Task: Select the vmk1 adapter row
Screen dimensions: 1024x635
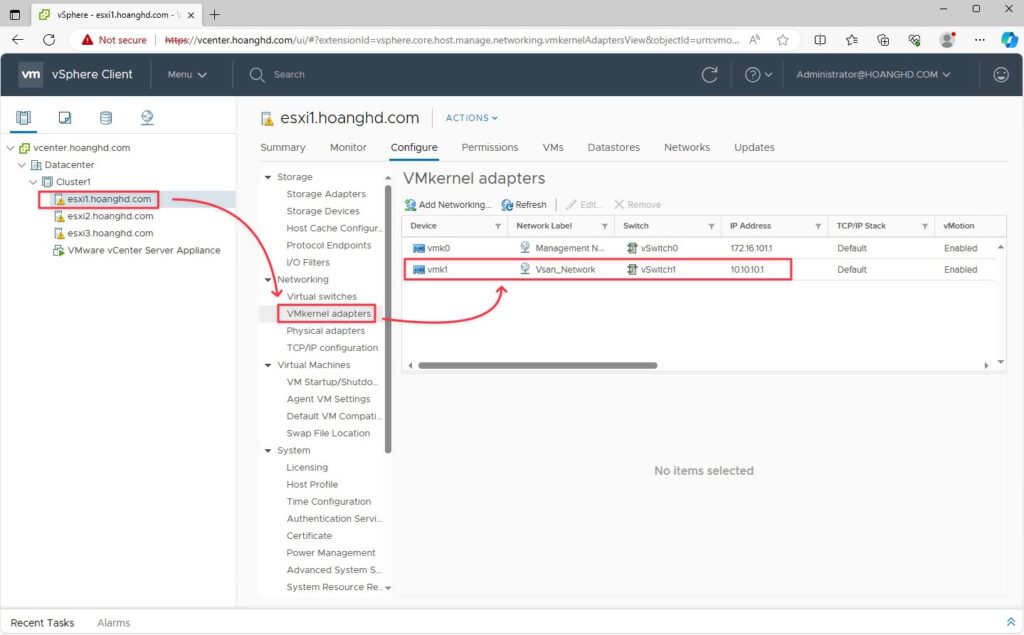Action: point(699,269)
